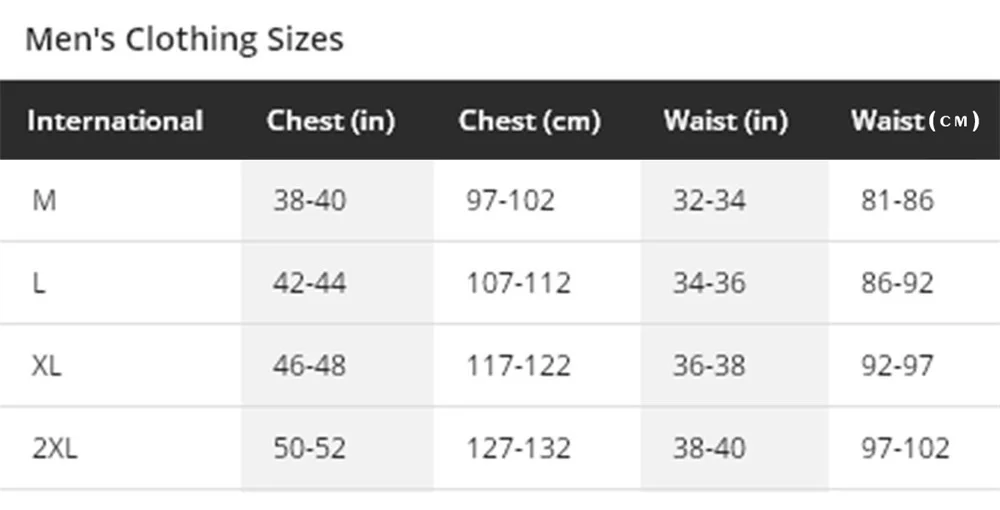Image resolution: width=1000 pixels, height=510 pixels.
Task: Click the 32-34 waist inches cell
Action: click(x=709, y=200)
